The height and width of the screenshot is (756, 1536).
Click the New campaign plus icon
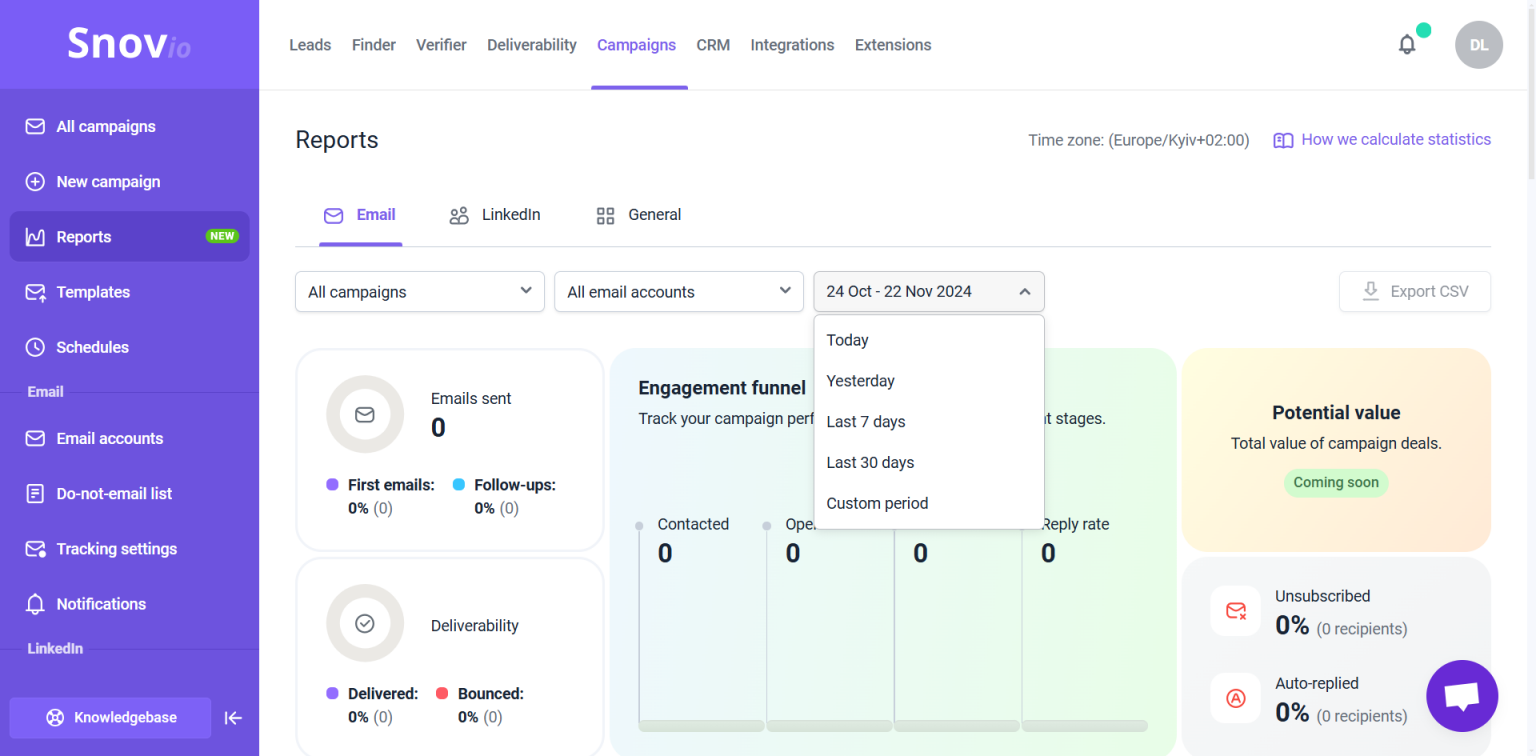point(35,182)
